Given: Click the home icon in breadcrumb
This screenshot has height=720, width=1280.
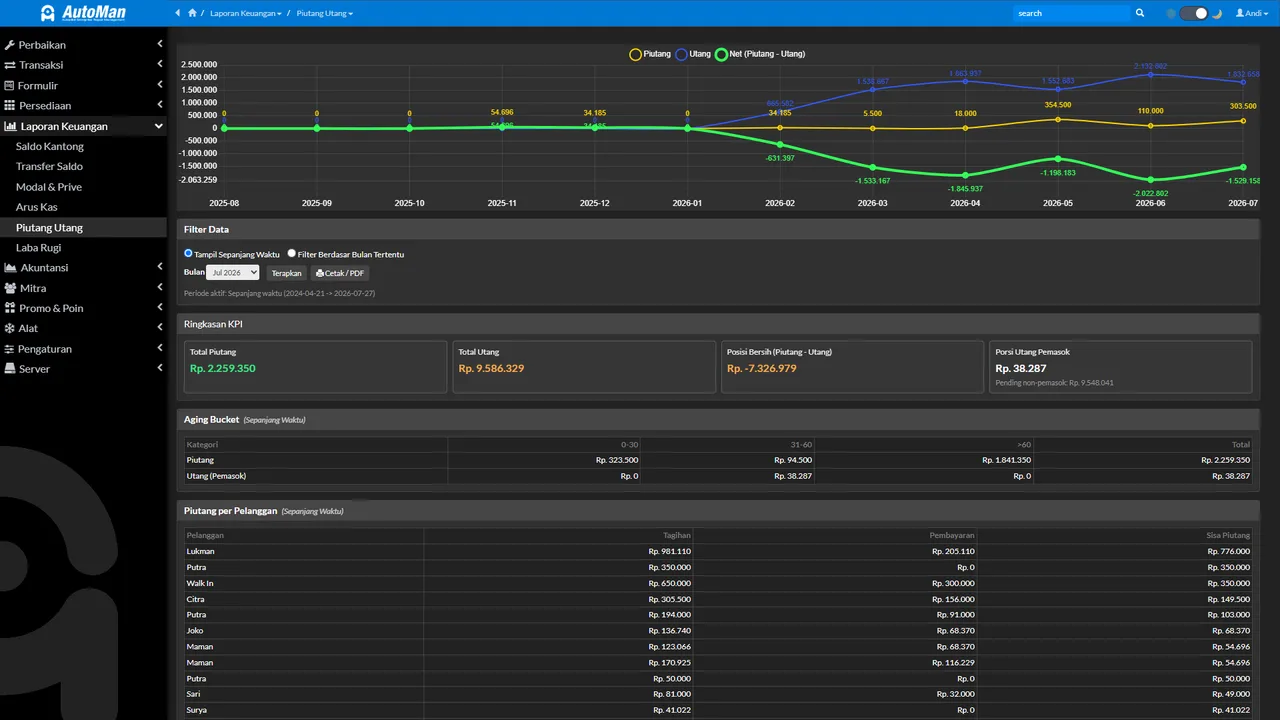Looking at the screenshot, I should pyautogui.click(x=192, y=13).
